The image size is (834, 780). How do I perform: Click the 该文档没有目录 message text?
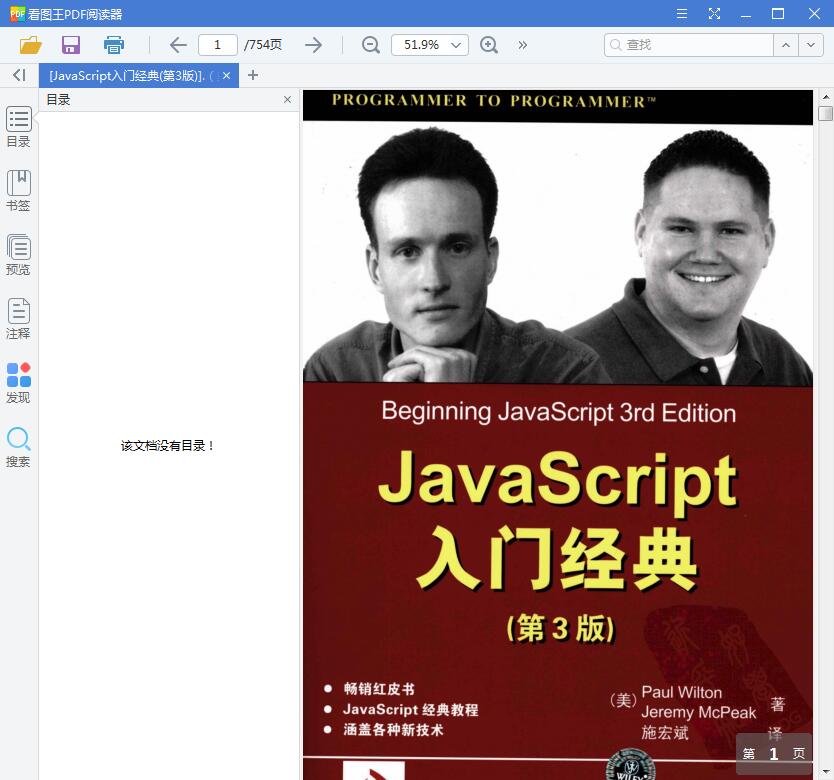(x=166, y=446)
